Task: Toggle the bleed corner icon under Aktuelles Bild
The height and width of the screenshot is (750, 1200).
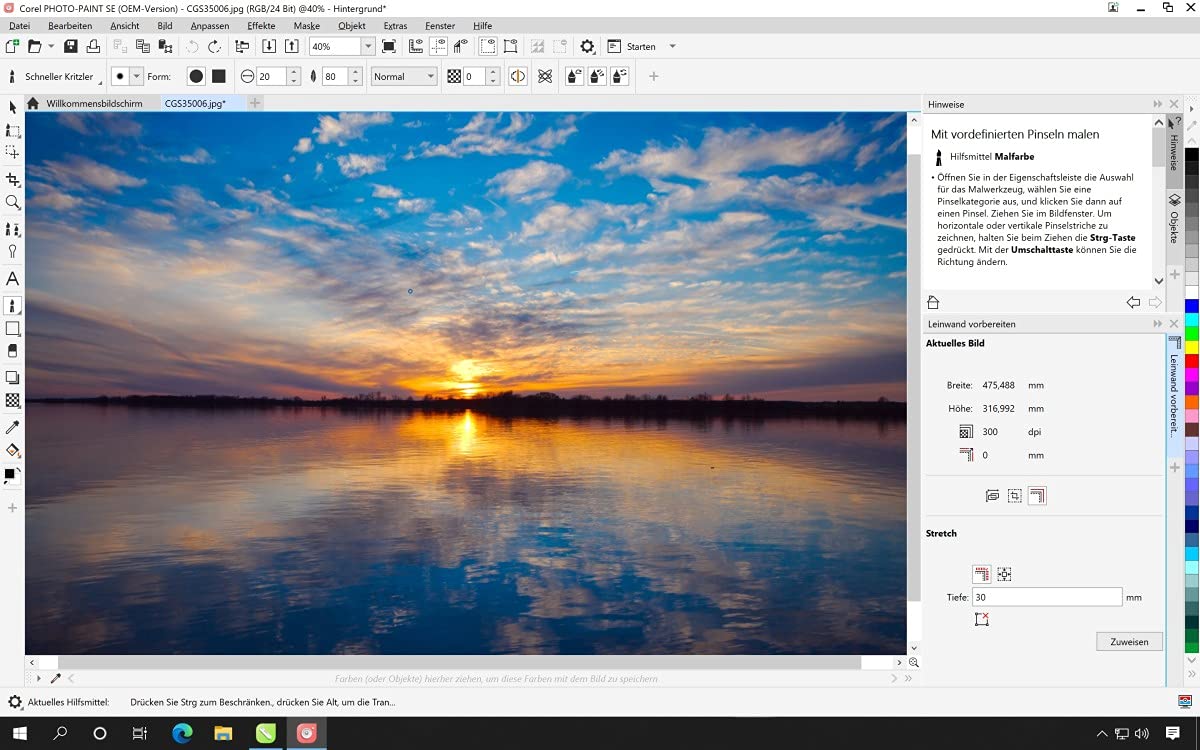Action: pos(1037,495)
